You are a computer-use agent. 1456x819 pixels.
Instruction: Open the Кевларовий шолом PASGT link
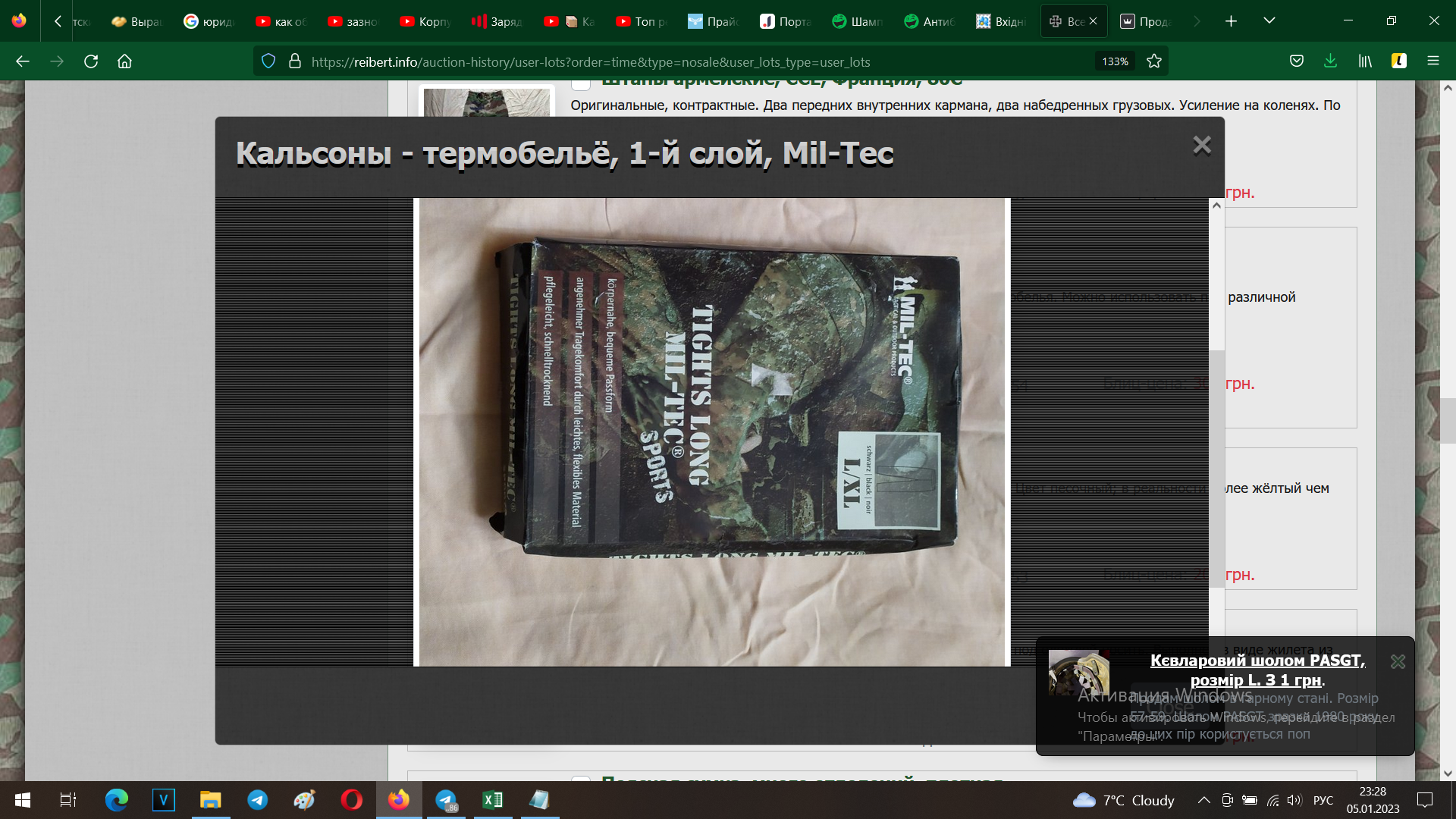tap(1257, 670)
